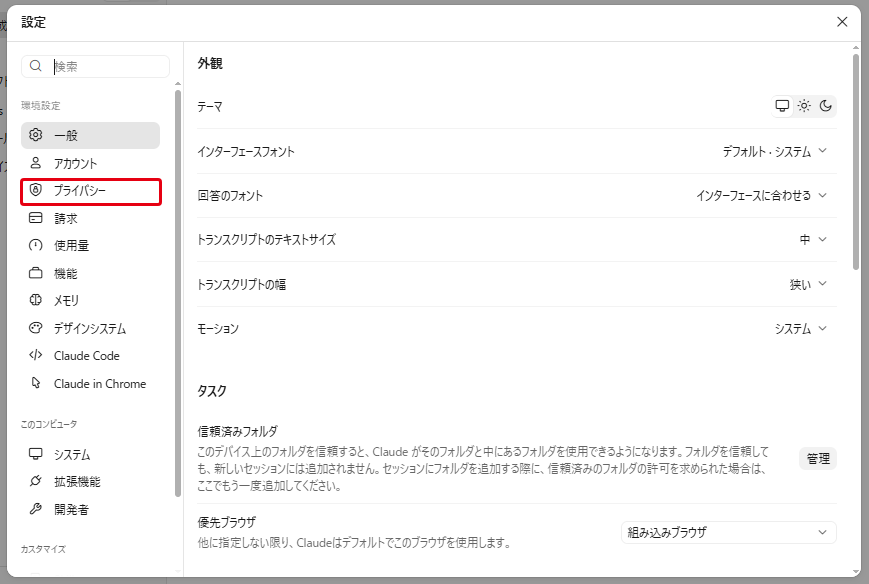This screenshot has width=869, height=584.
Task: Open the デザインシステム settings section
Action: [90, 329]
